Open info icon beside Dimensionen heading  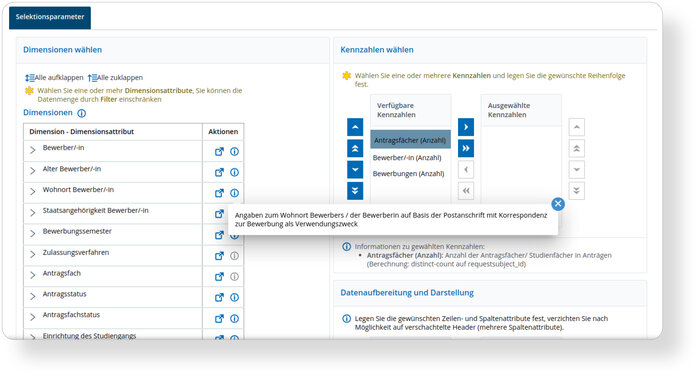pos(82,113)
